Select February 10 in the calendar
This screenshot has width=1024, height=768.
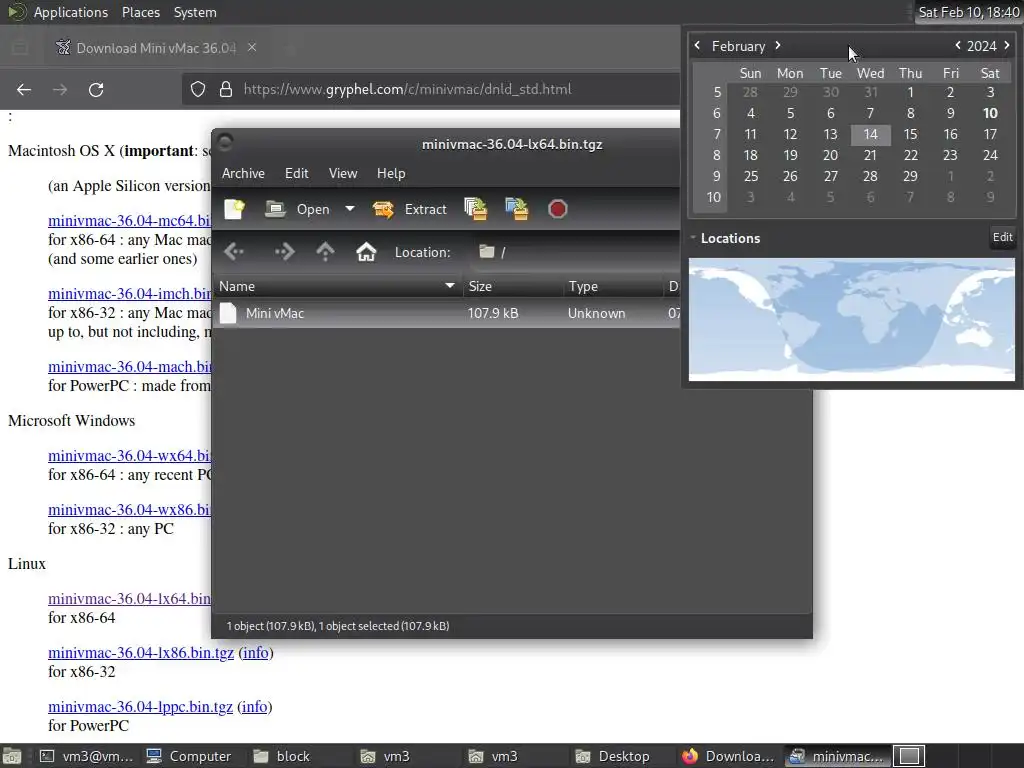coord(990,114)
